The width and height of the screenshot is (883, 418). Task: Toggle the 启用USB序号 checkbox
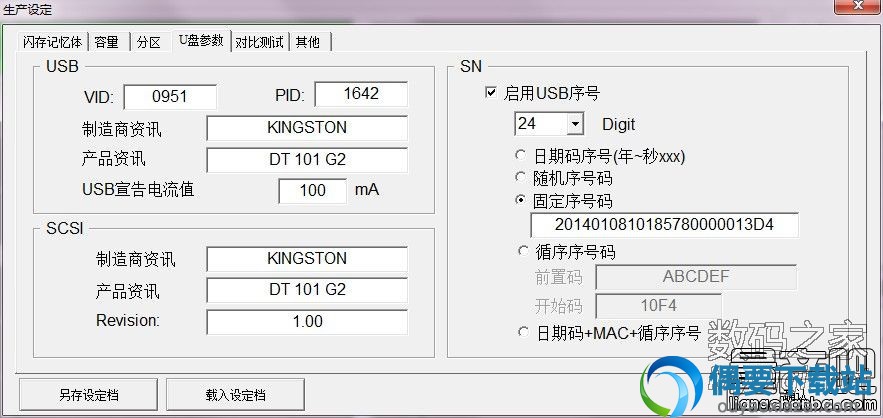pos(490,92)
